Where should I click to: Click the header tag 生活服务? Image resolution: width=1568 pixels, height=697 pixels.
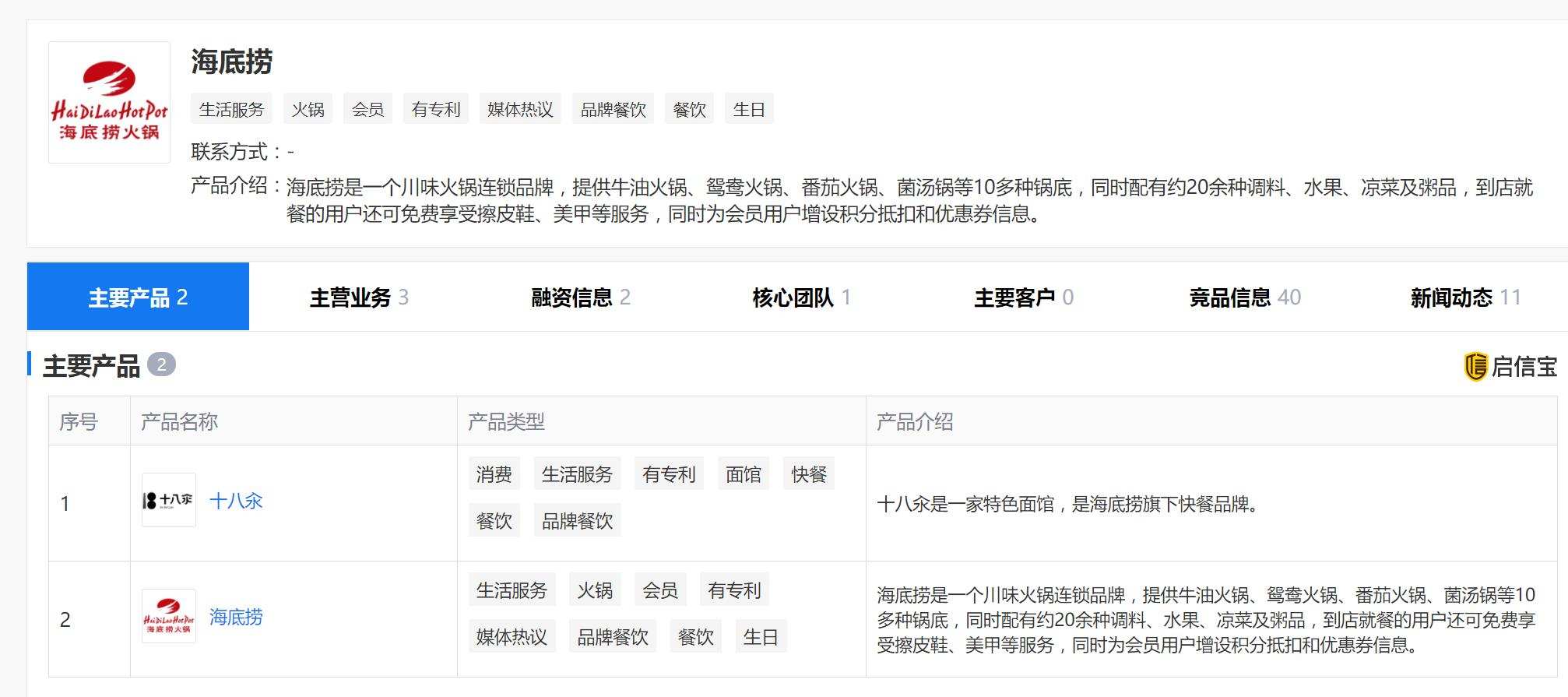coord(232,109)
